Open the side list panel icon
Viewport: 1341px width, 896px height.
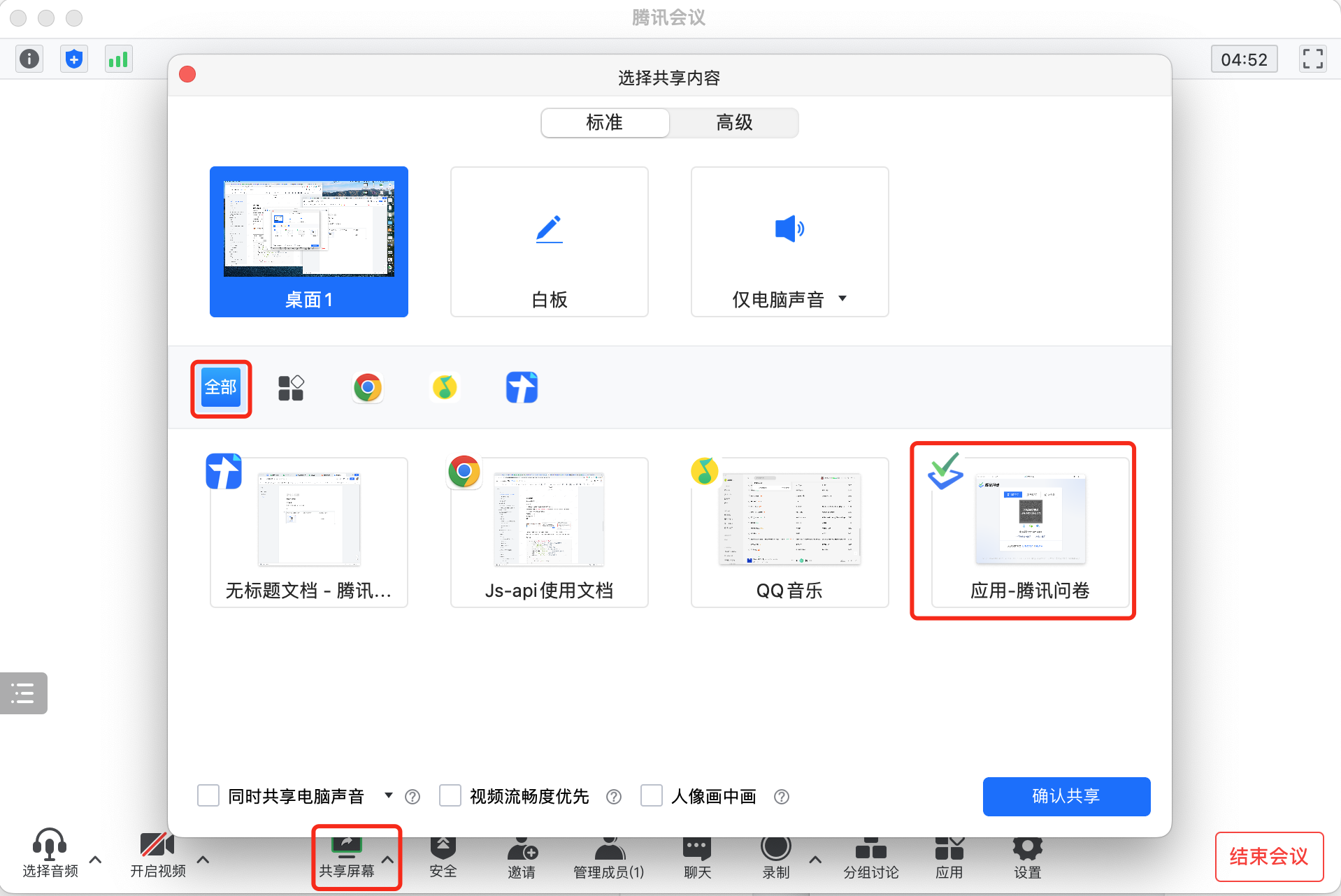point(24,693)
